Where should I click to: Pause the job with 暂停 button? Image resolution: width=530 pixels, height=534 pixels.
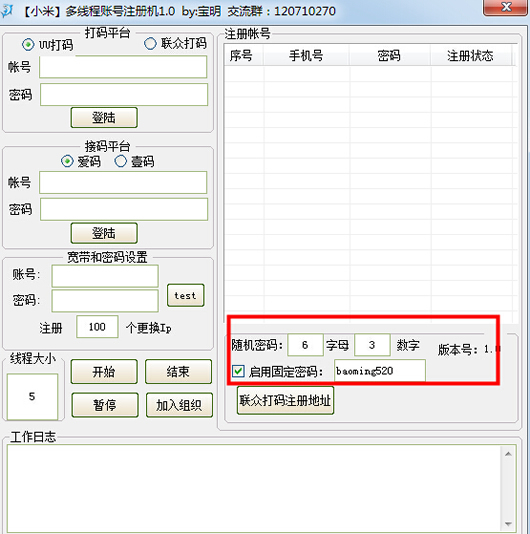(x=105, y=405)
